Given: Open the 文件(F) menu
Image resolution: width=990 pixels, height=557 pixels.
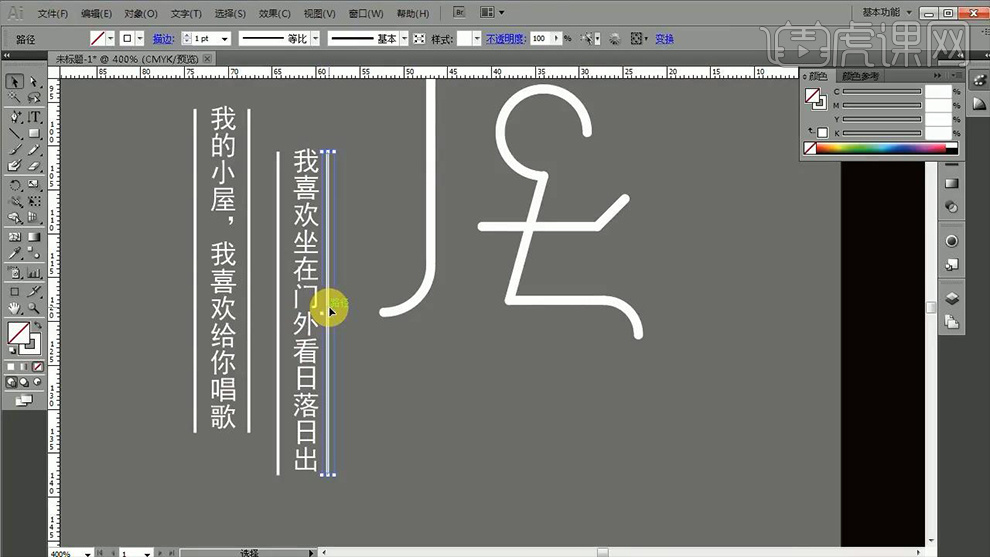Looking at the screenshot, I should click(53, 14).
